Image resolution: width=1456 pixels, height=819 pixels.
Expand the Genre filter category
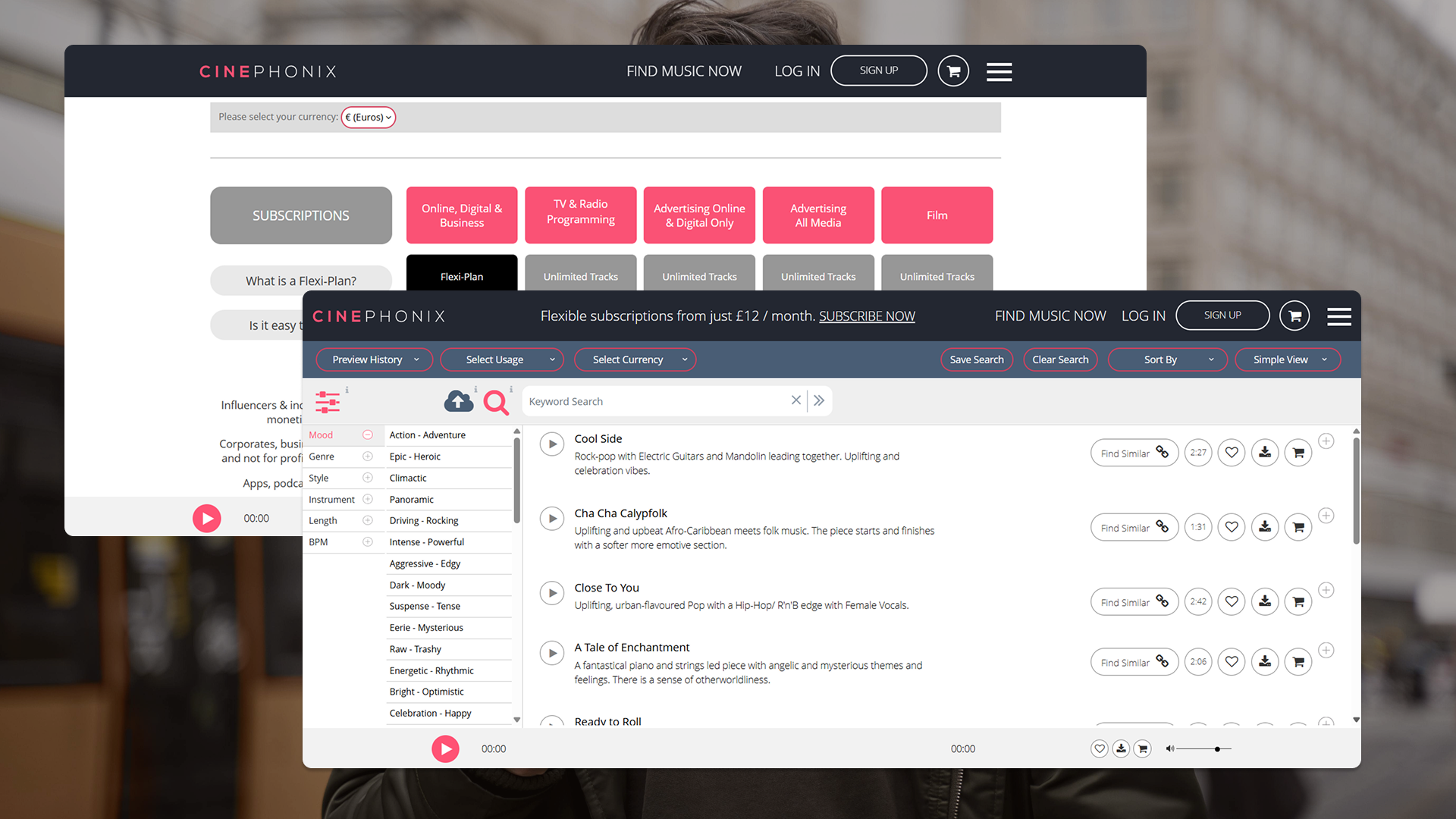coord(368,457)
